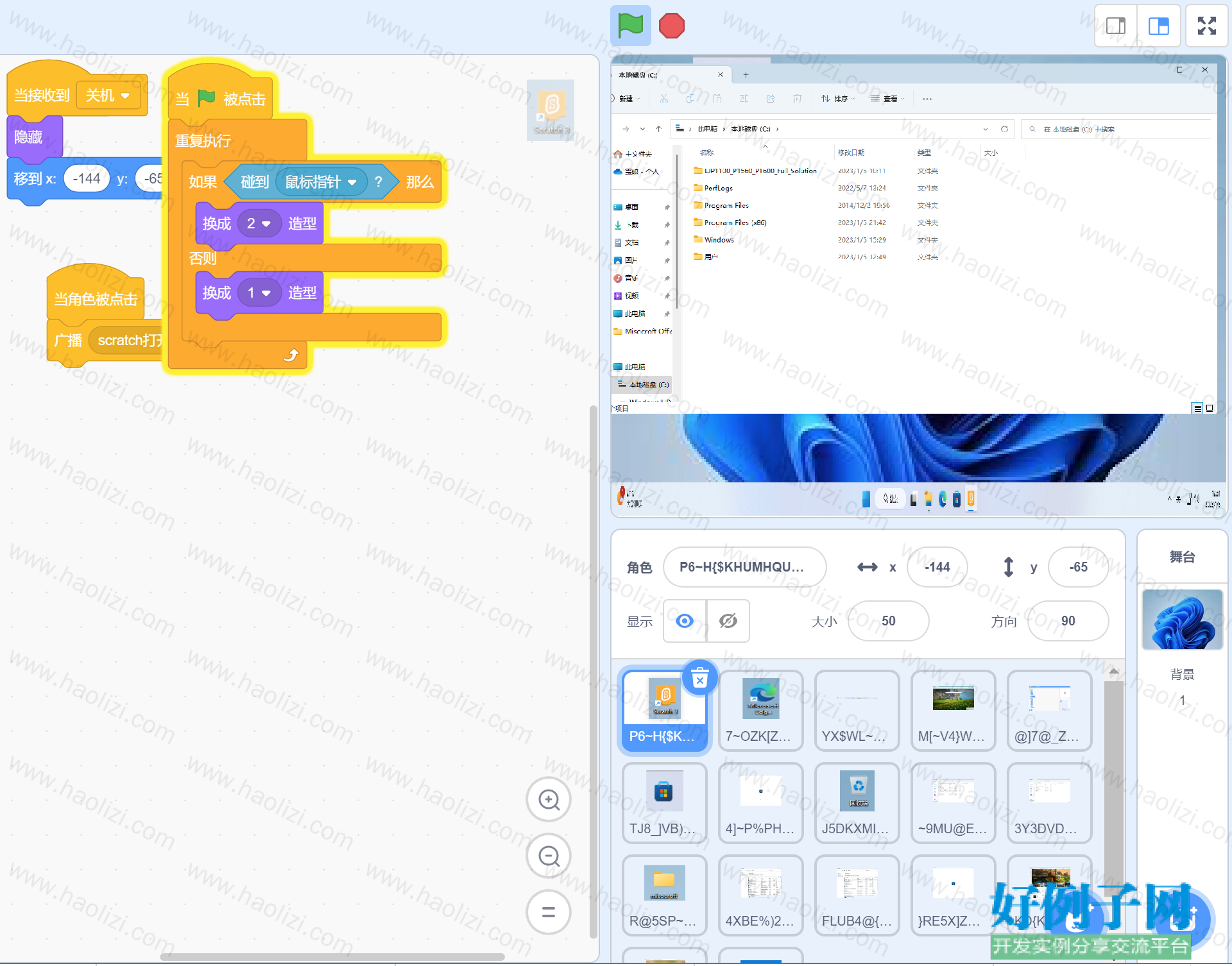This screenshot has height=966, width=1232.
Task: Open costume 2 dropdown in 换成 block
Action: 259,223
